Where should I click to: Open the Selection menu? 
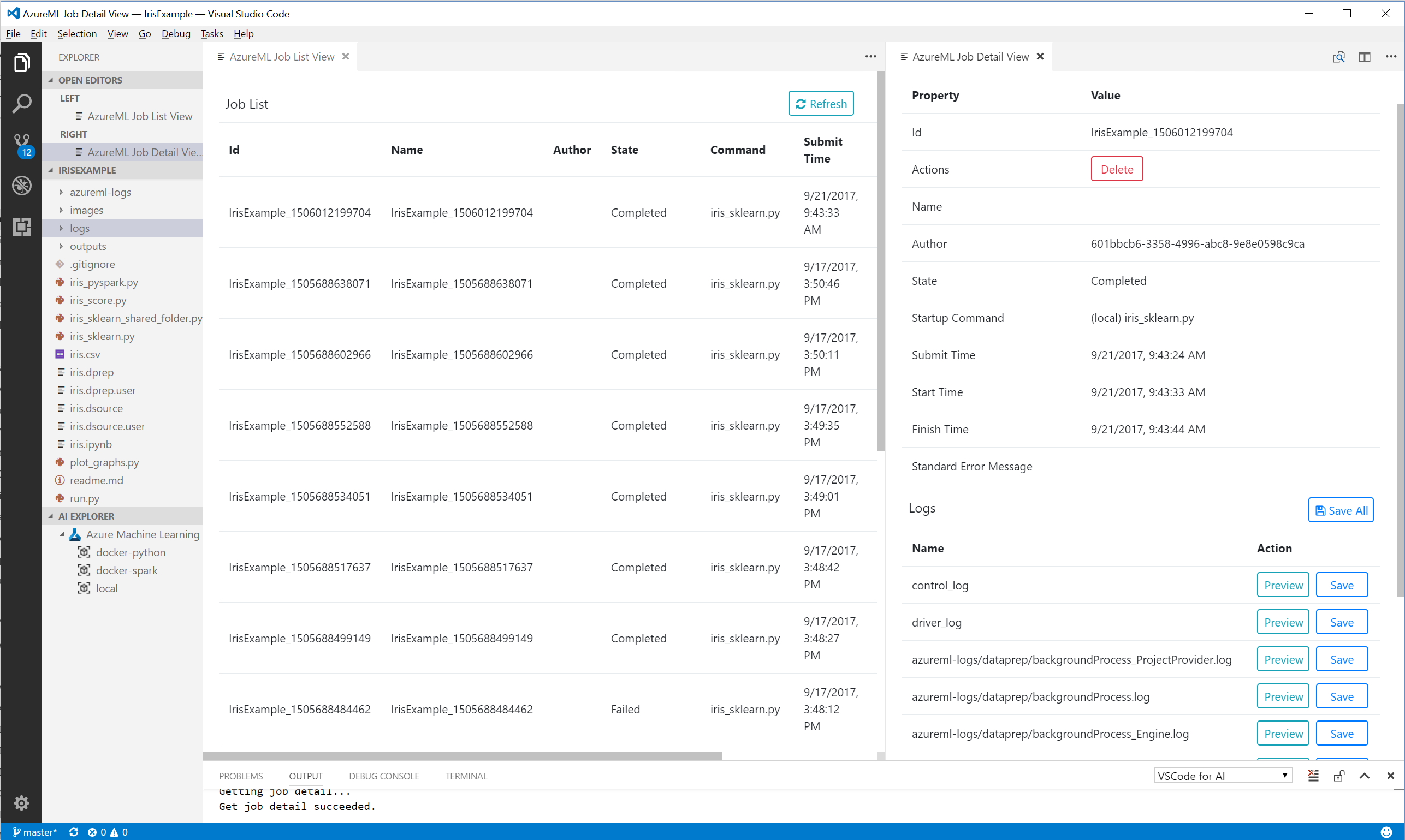77,33
